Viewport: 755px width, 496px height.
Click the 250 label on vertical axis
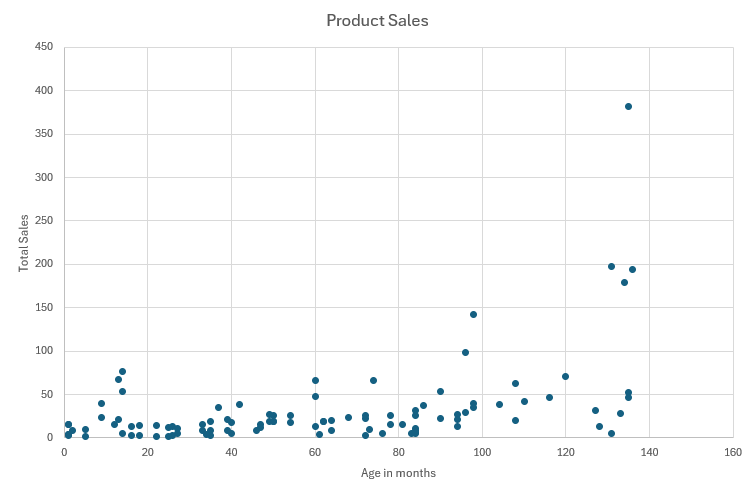45,221
